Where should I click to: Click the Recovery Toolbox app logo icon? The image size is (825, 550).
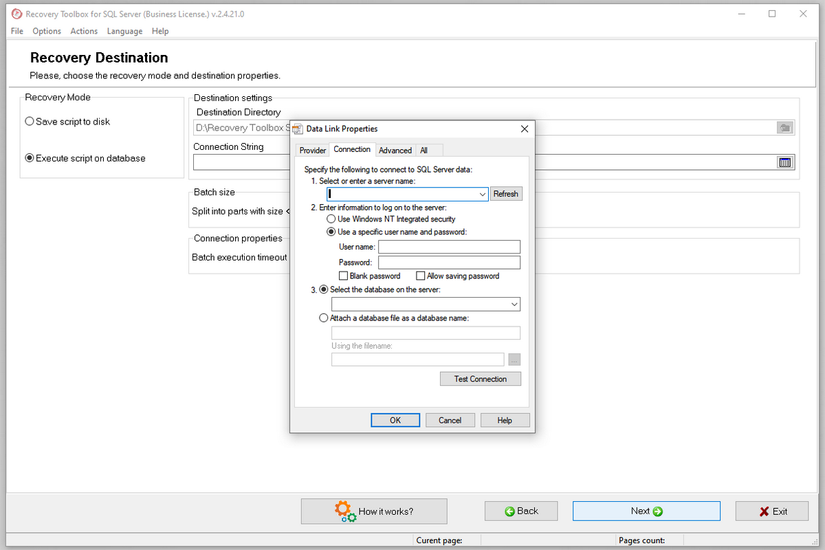[x=17, y=14]
